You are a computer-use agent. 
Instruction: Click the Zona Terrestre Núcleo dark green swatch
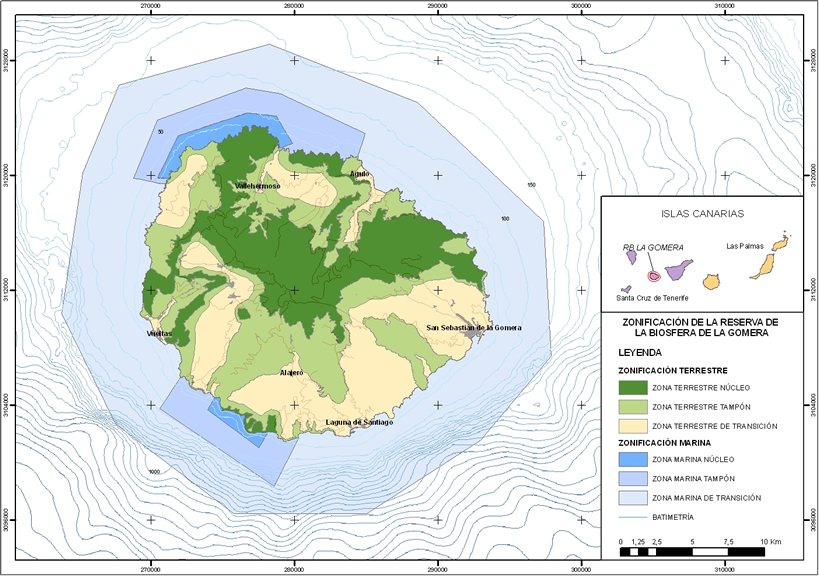pos(631,386)
